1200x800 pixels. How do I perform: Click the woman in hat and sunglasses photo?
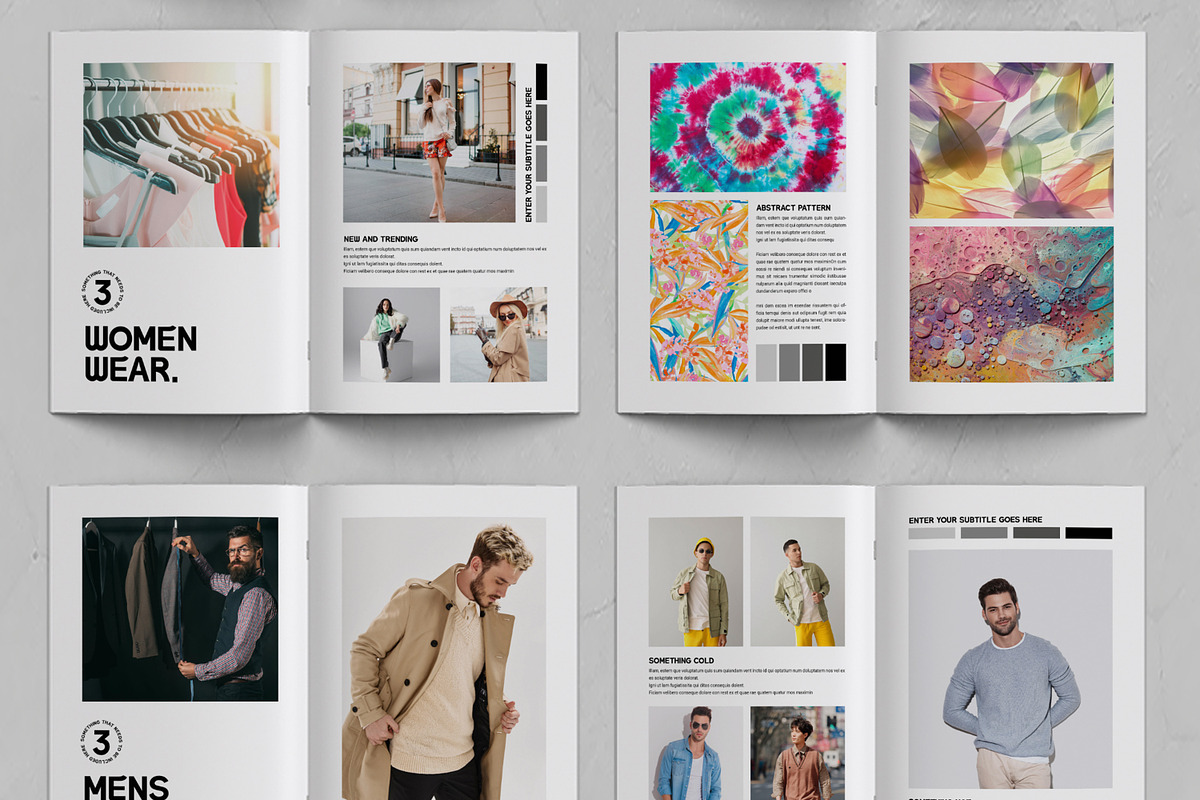tap(498, 335)
